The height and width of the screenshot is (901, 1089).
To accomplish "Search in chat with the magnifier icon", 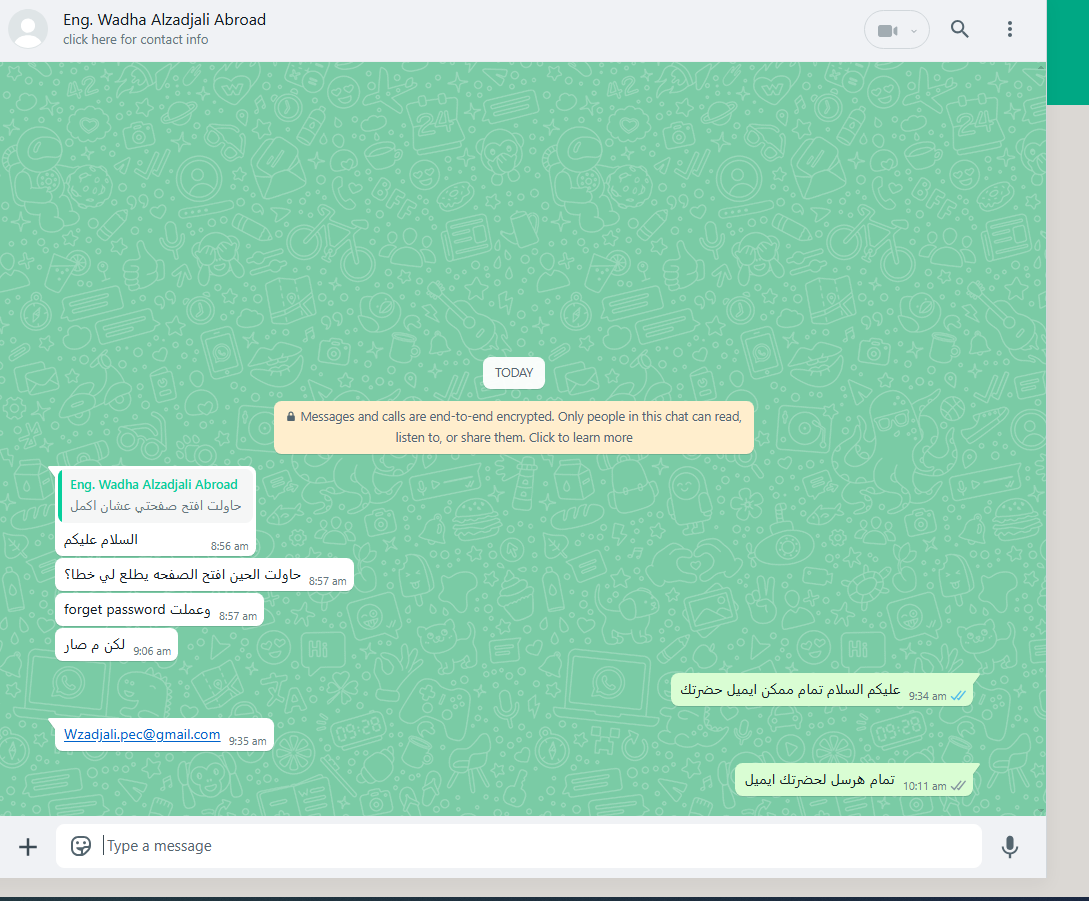I will [959, 29].
